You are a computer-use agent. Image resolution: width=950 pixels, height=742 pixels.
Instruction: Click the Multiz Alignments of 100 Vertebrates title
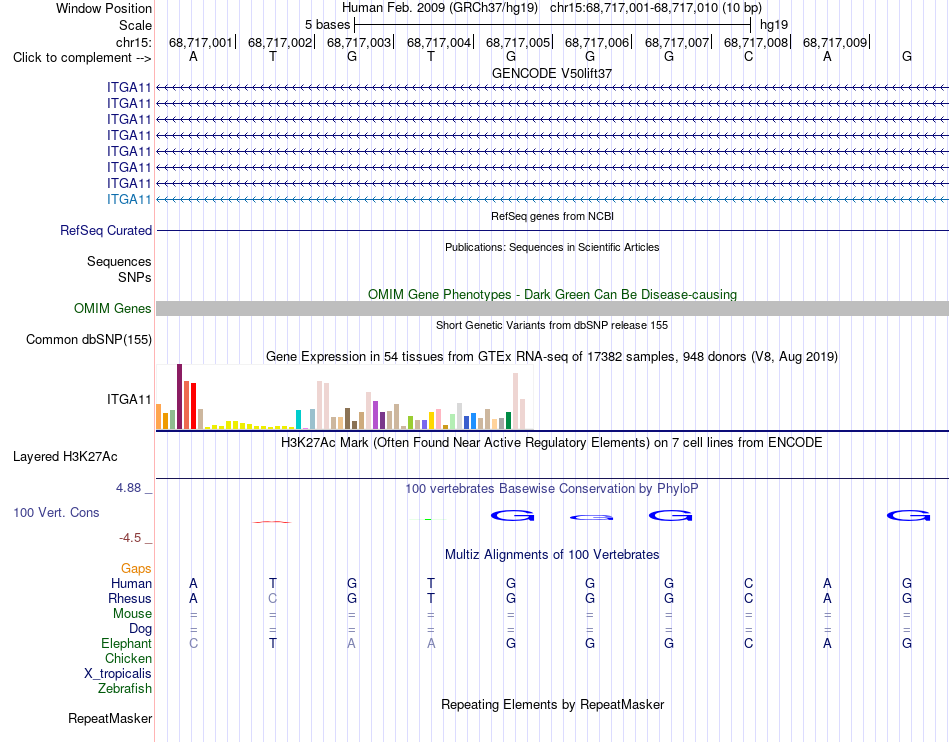[552, 554]
